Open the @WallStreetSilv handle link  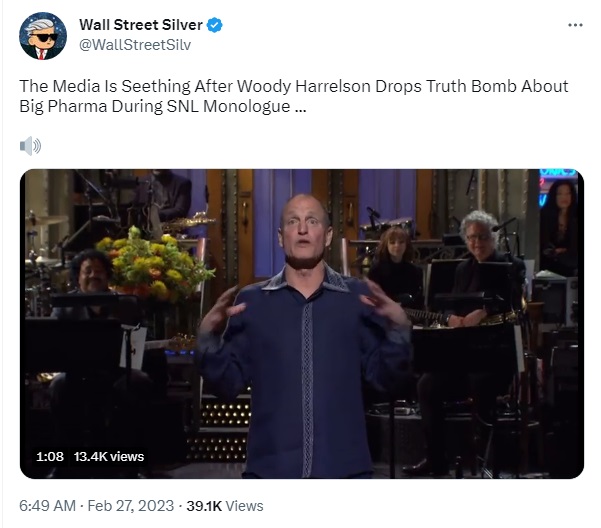coord(135,45)
